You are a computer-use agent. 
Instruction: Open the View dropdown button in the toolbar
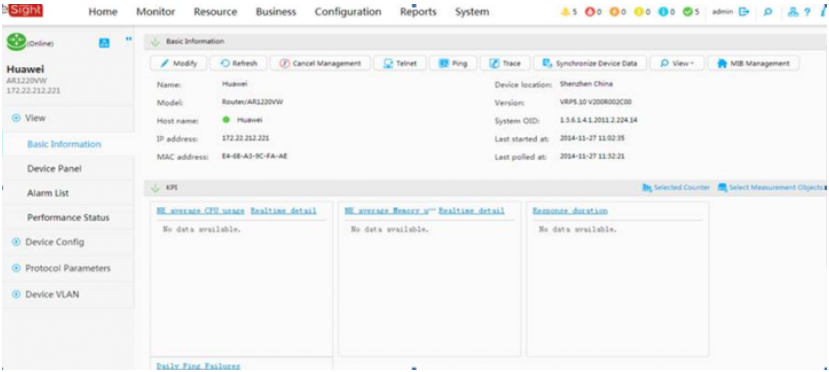coord(677,63)
